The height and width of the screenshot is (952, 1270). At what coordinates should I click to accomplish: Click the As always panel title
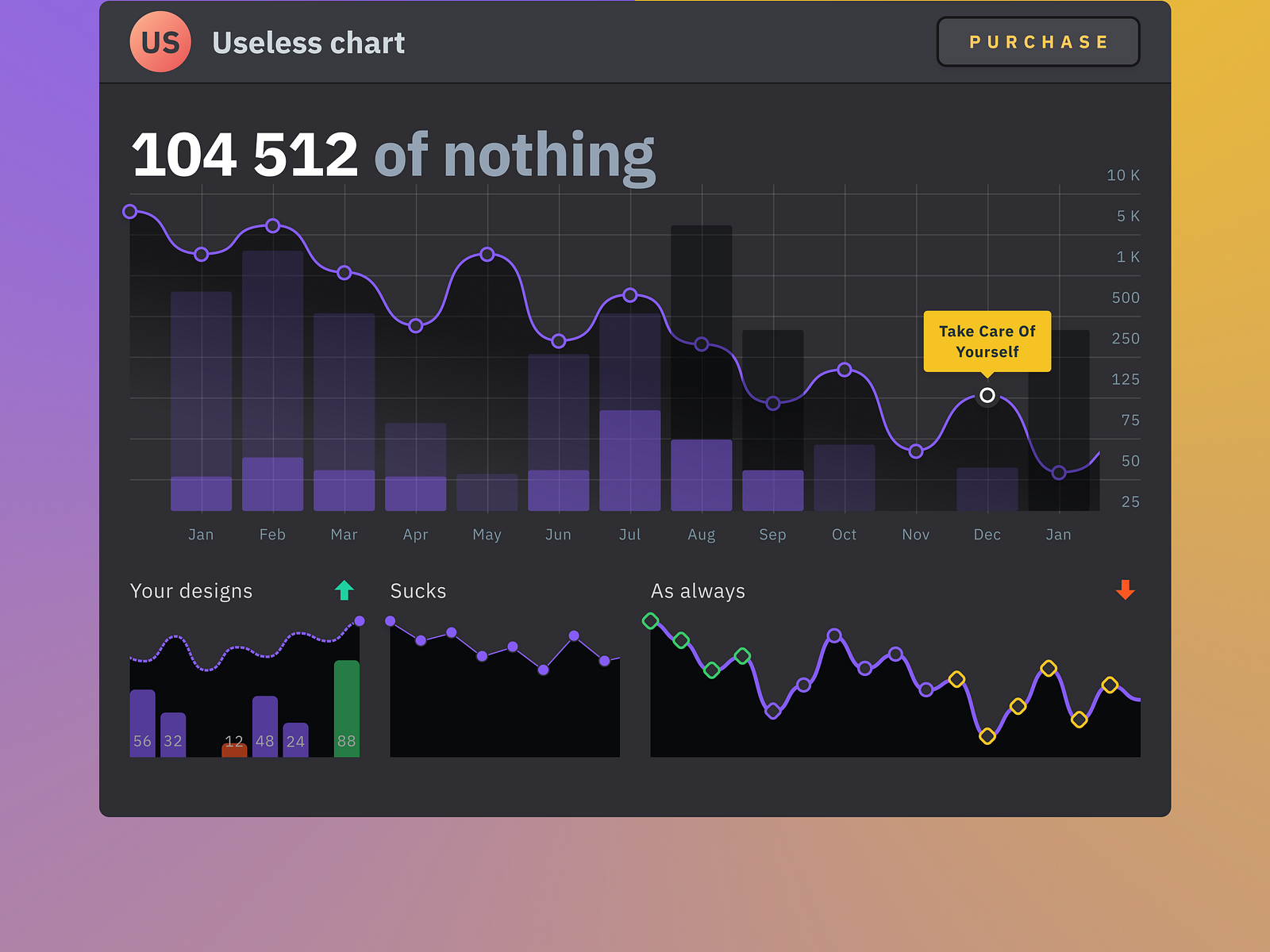coord(698,590)
